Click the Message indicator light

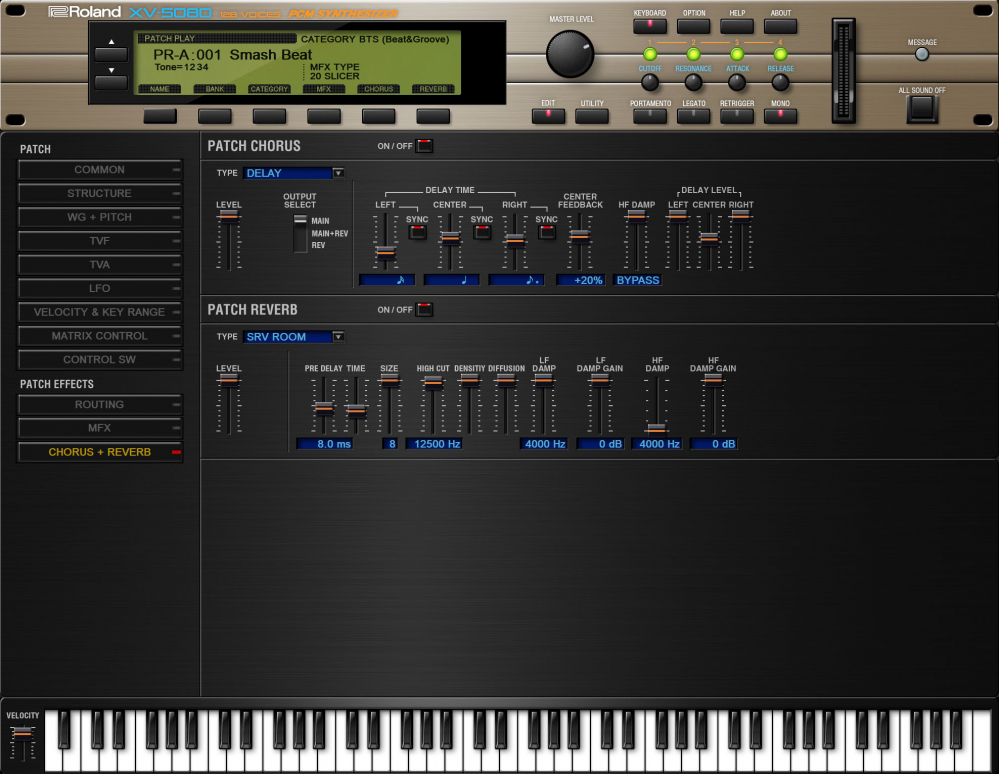point(921,55)
